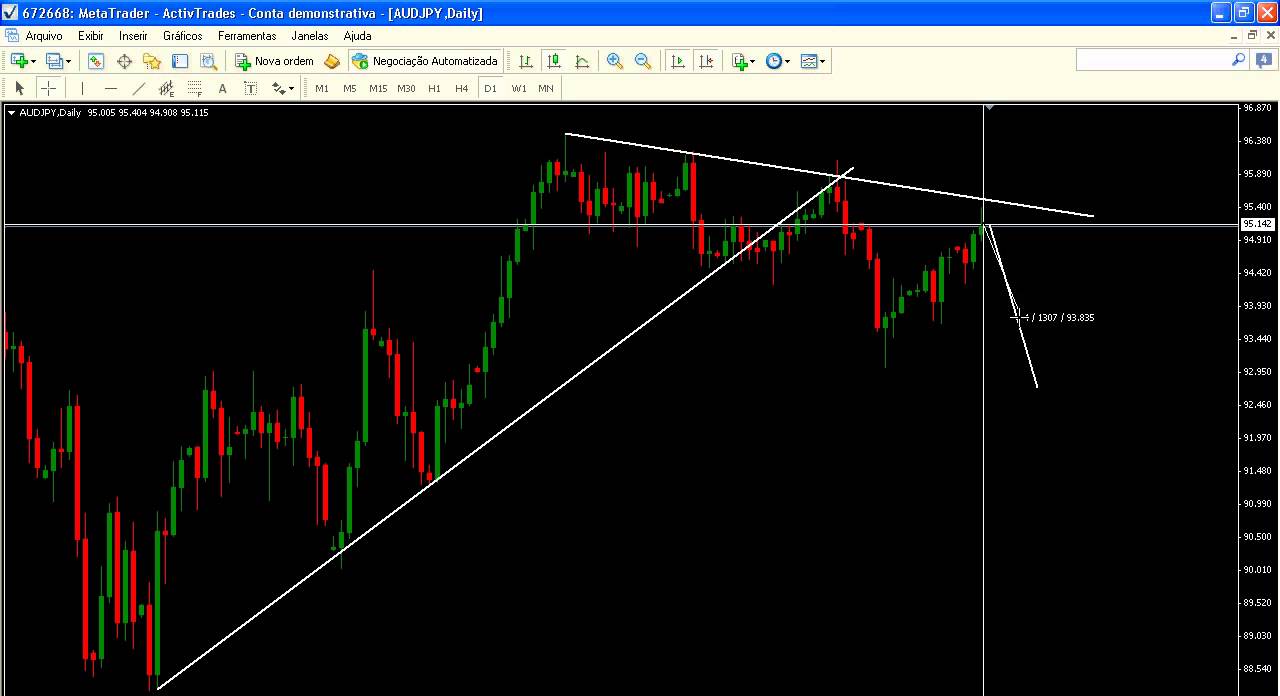Open the Data Window crosshair-target icon
This screenshot has height=696, width=1280.
click(x=124, y=61)
